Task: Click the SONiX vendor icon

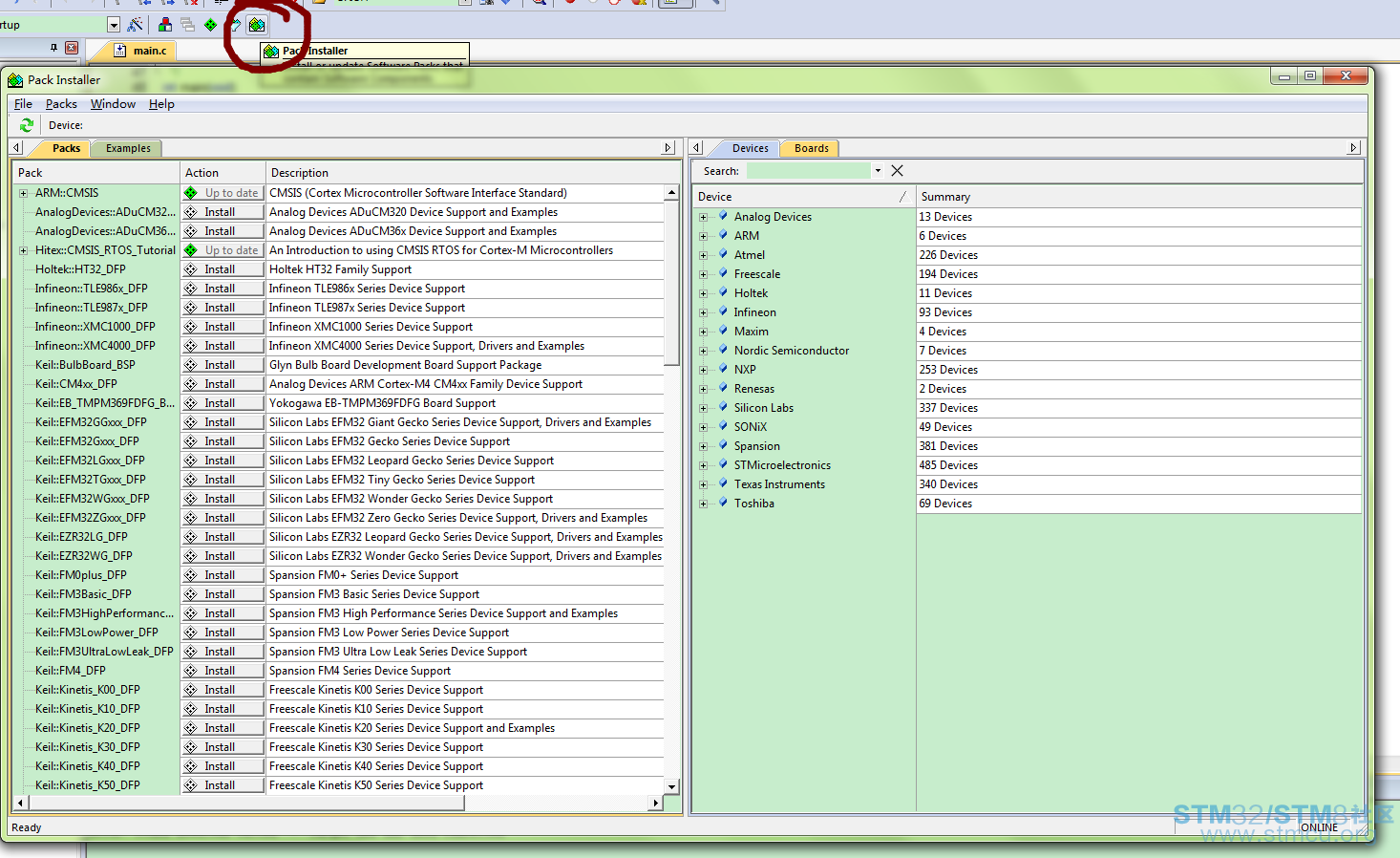Action: click(723, 426)
